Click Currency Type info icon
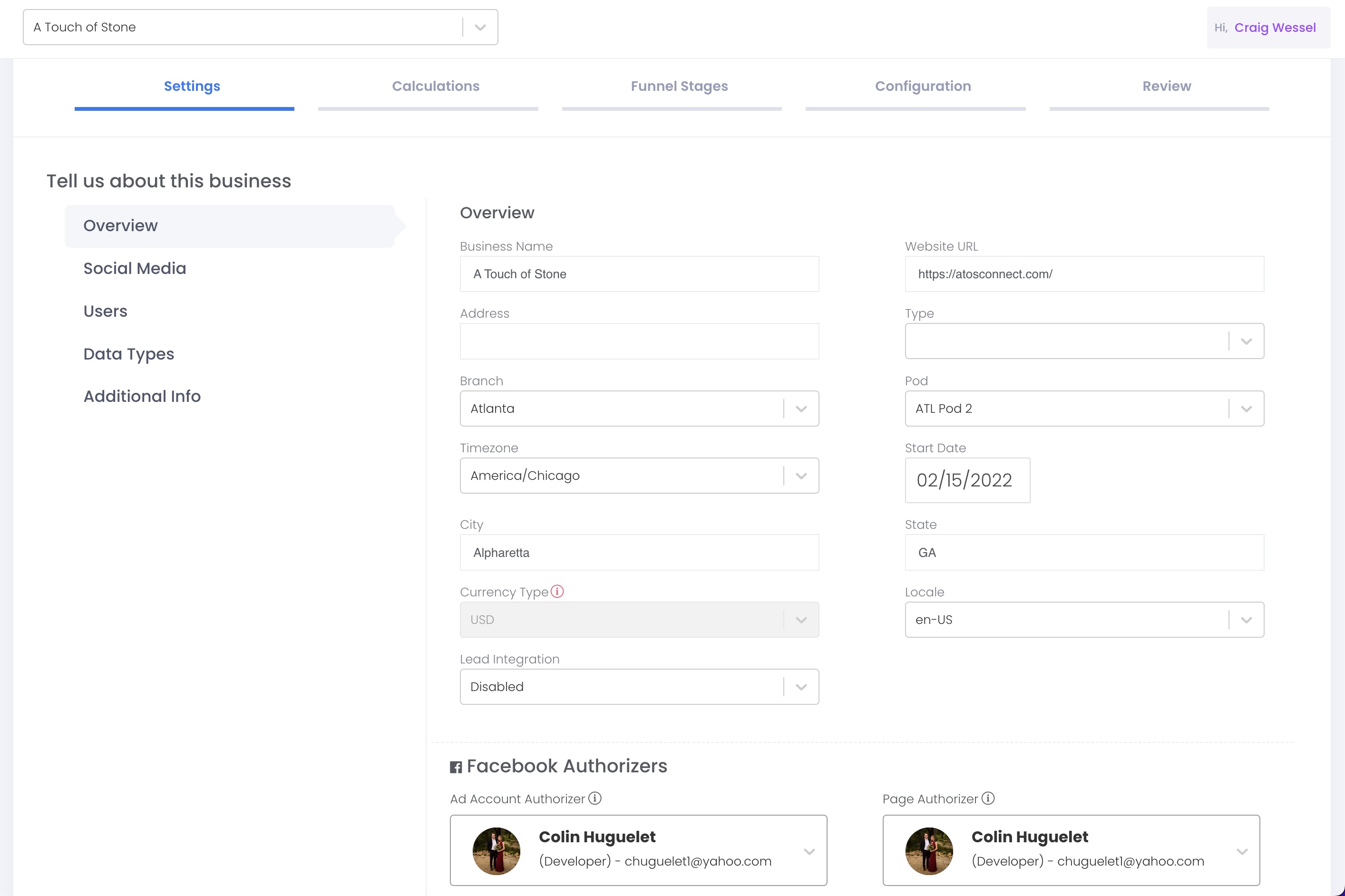 coord(557,592)
